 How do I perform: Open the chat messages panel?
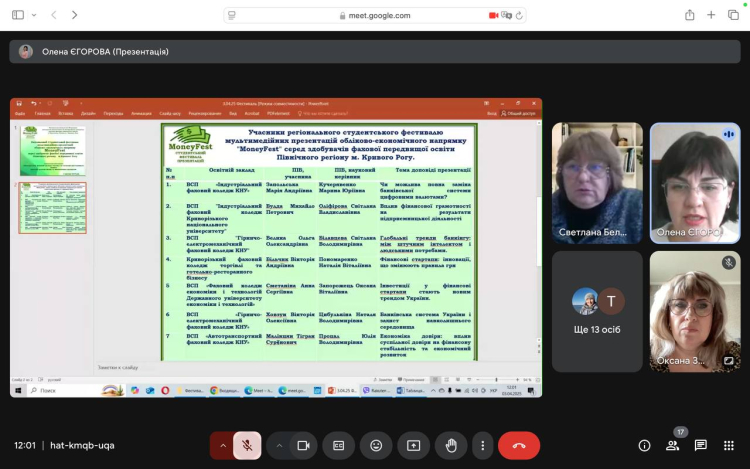click(x=701, y=445)
